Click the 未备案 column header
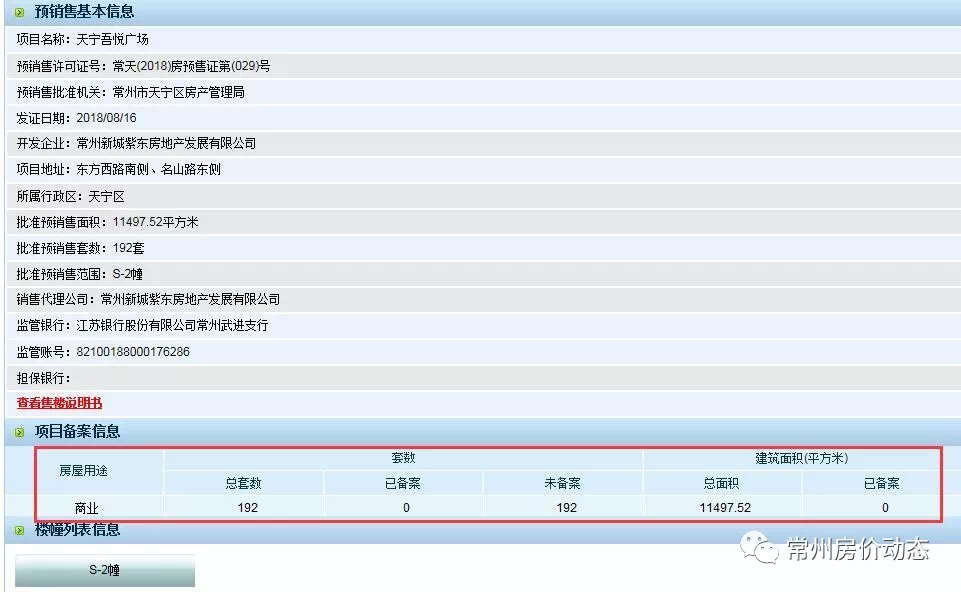Viewport: 961px width, 592px height. [x=562, y=483]
